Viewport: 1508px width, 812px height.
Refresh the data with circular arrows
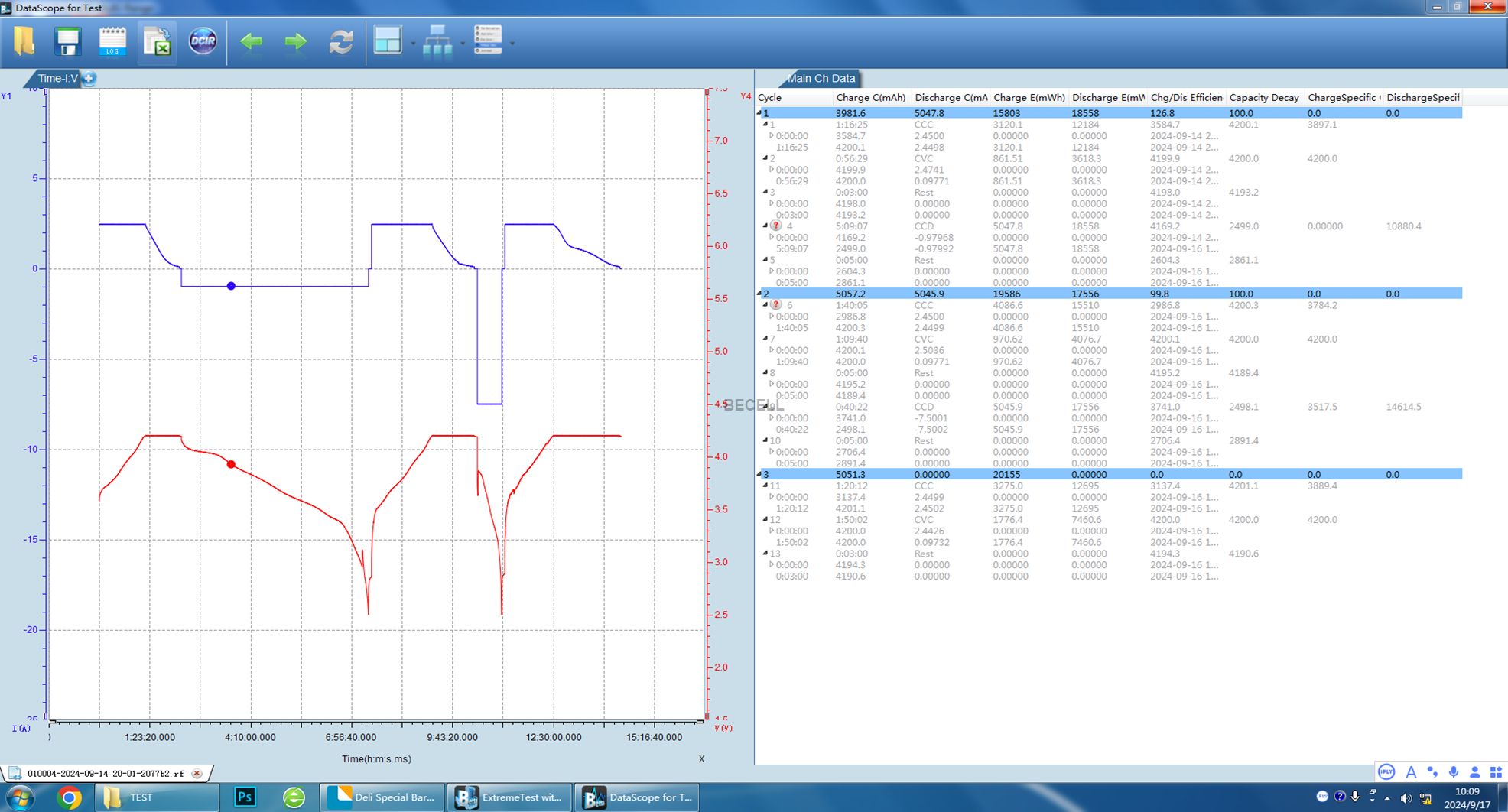tap(341, 41)
